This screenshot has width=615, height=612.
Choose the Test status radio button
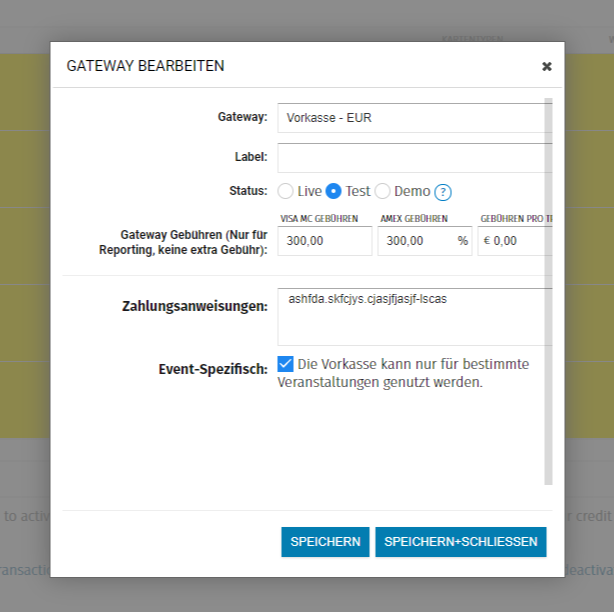(x=334, y=191)
